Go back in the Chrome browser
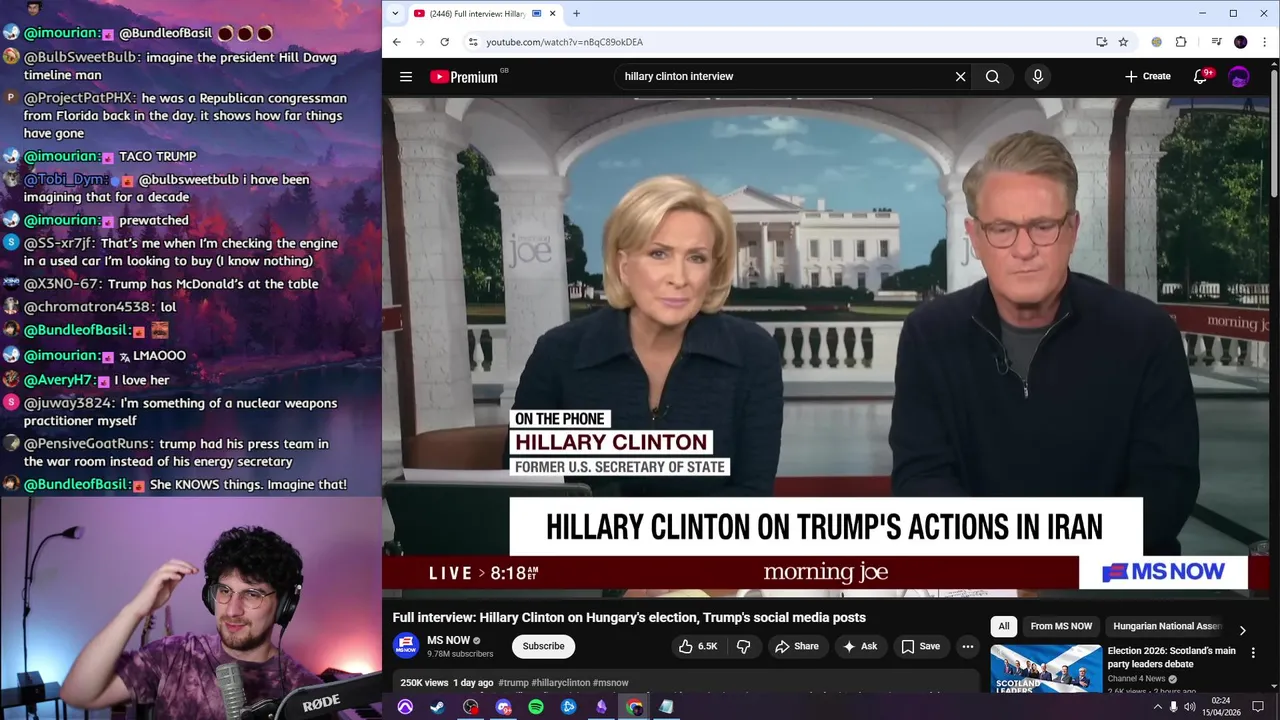 [396, 42]
